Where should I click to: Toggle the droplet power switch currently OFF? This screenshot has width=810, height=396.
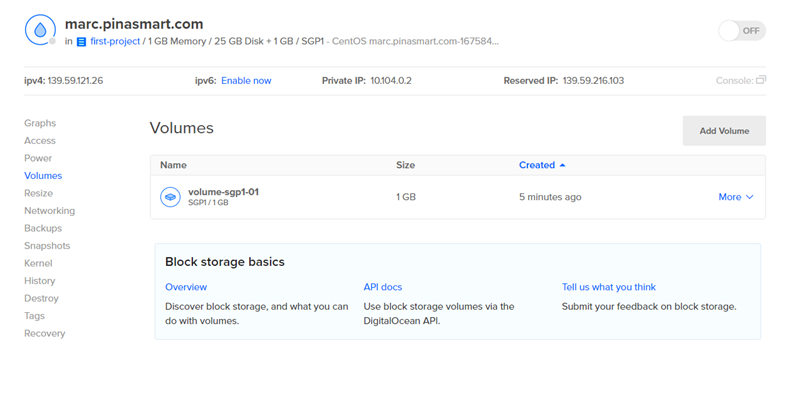point(742,31)
